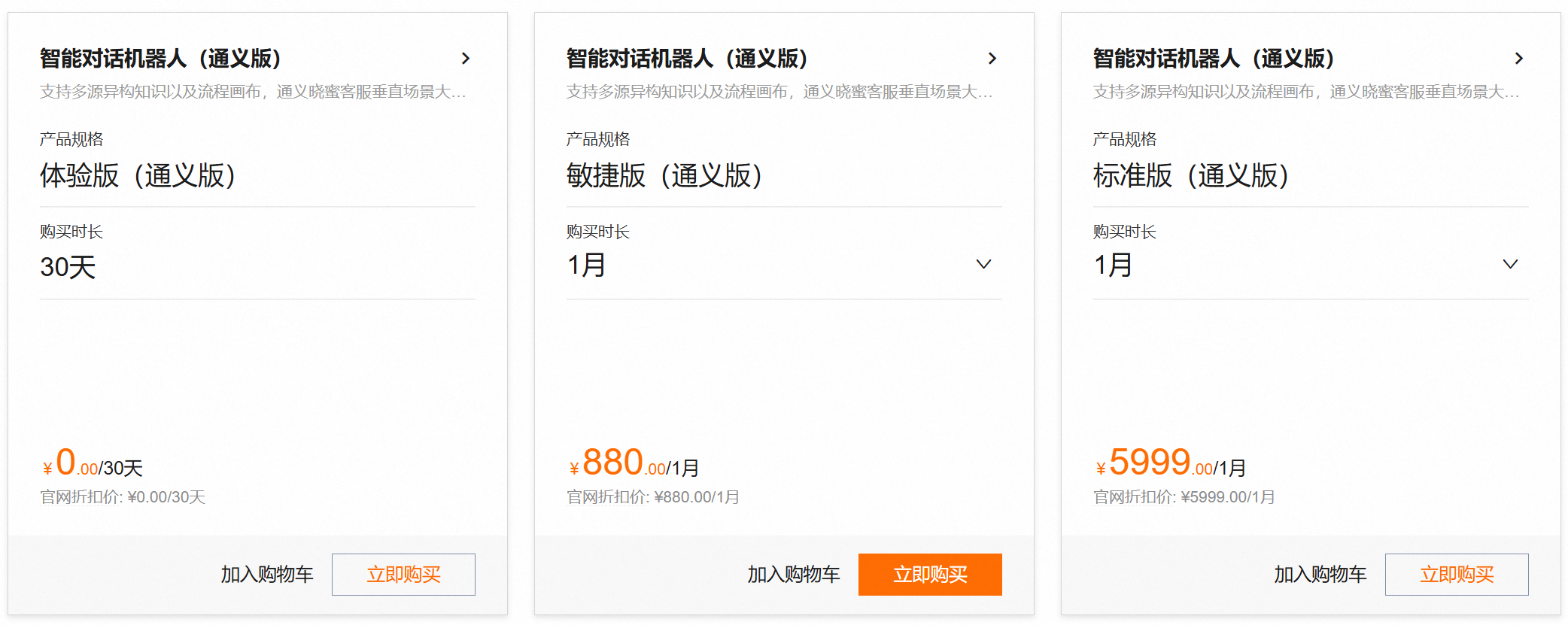The image size is (1568, 625).
Task: Open details arrow on 体验版 card
Action: click(466, 58)
